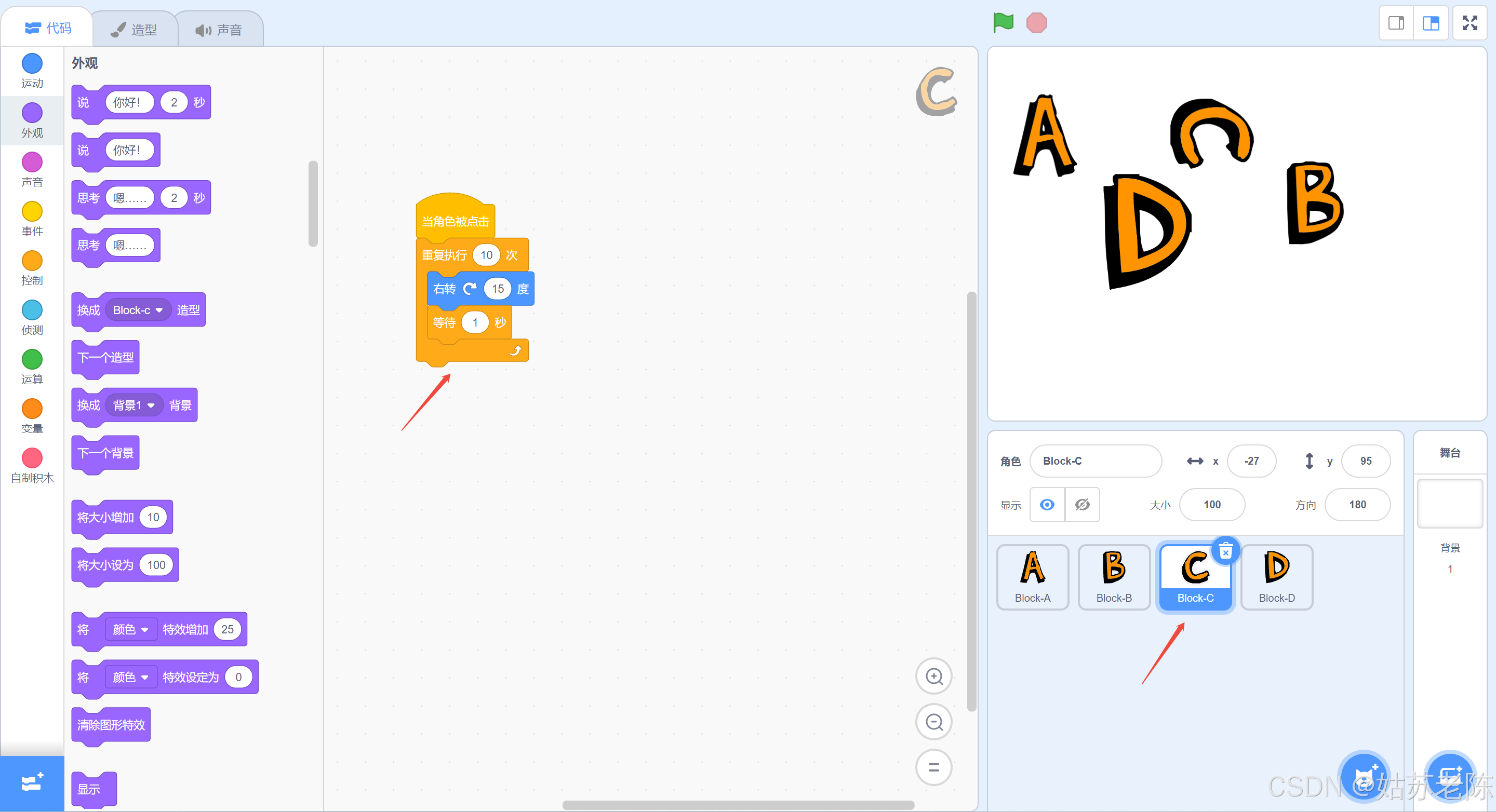The height and width of the screenshot is (812, 1496).
Task: Switch to the 声音 sounds tab
Action: [x=219, y=29]
